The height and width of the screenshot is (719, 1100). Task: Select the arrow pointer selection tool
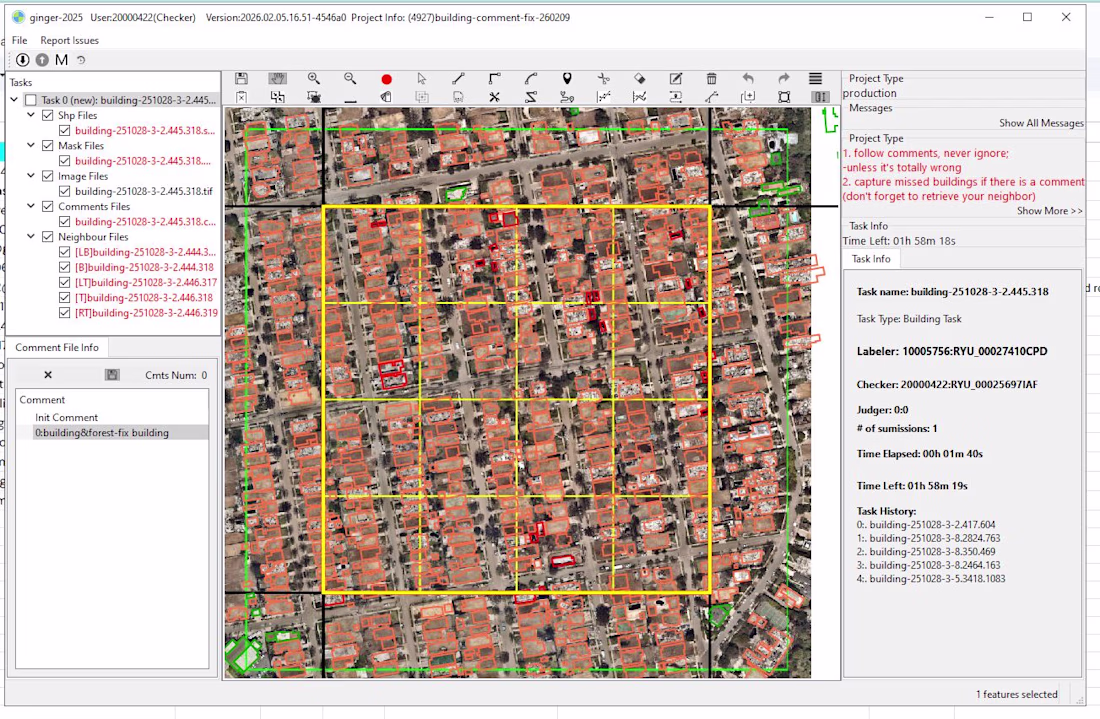click(x=422, y=79)
